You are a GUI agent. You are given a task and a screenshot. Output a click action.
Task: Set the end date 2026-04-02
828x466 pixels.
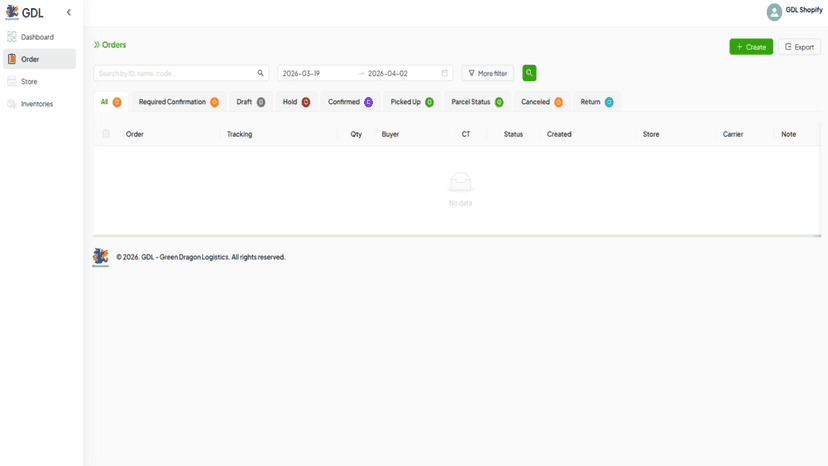388,73
